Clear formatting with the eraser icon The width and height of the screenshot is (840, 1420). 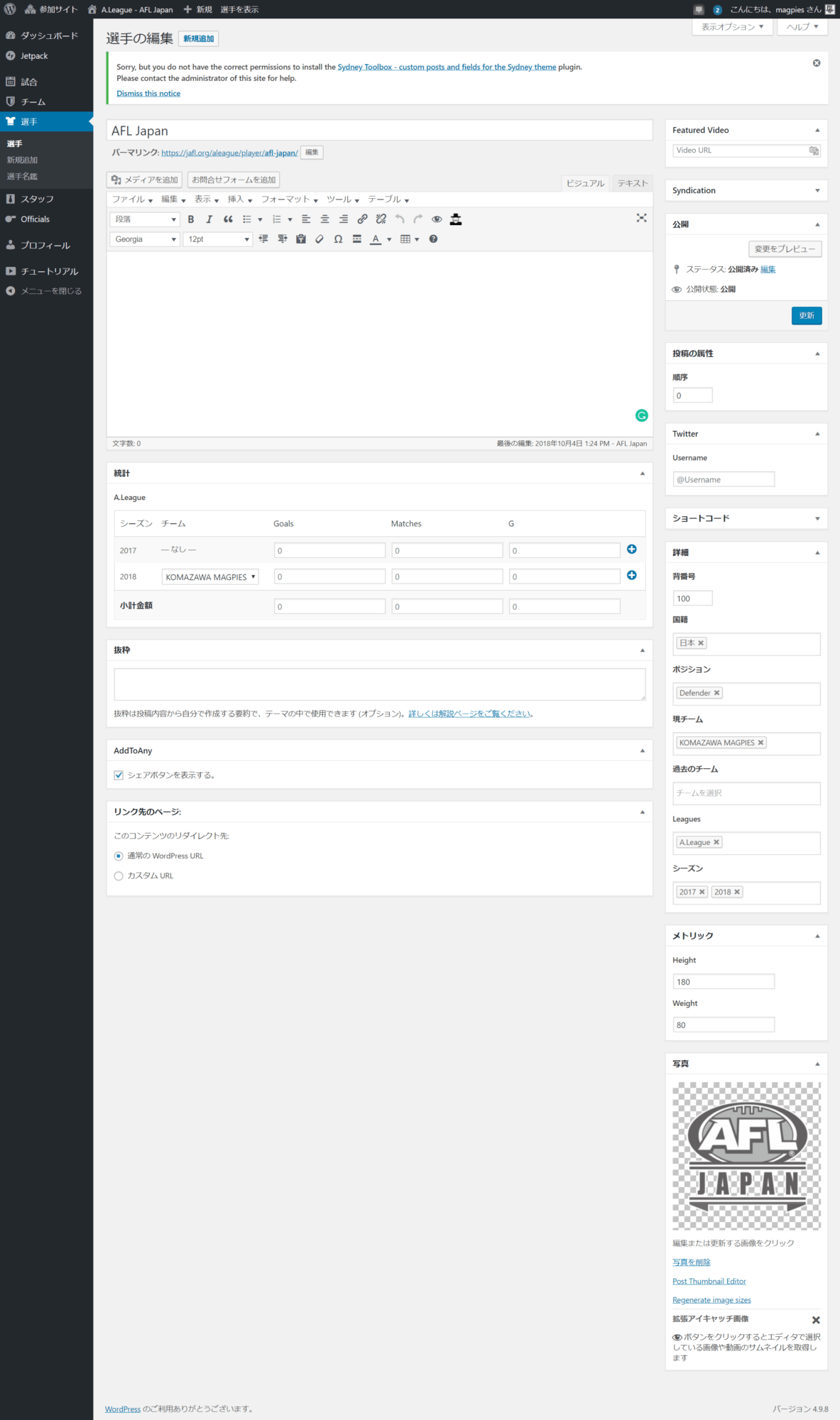pyautogui.click(x=320, y=239)
